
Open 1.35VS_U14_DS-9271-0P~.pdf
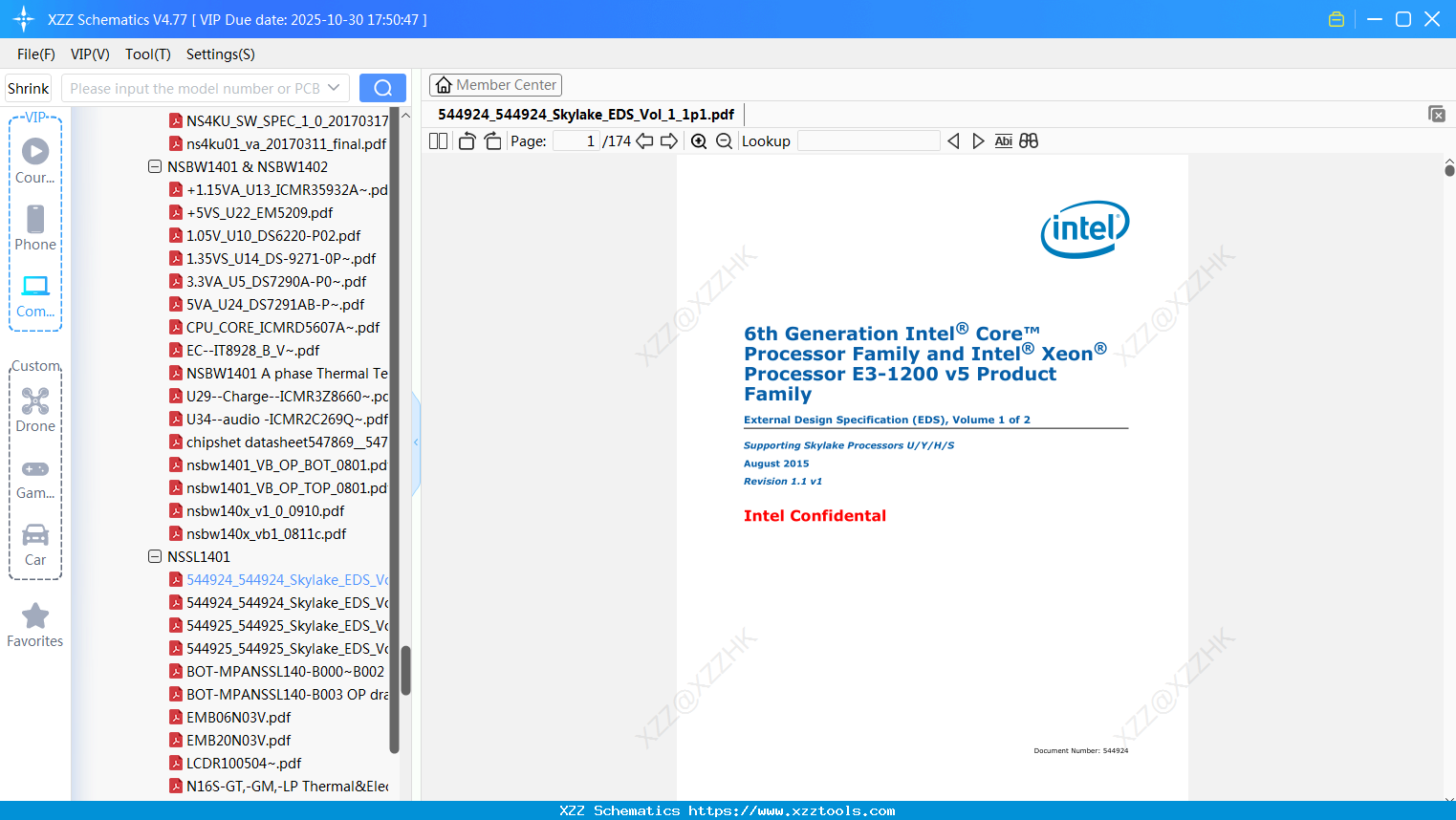[272, 258]
